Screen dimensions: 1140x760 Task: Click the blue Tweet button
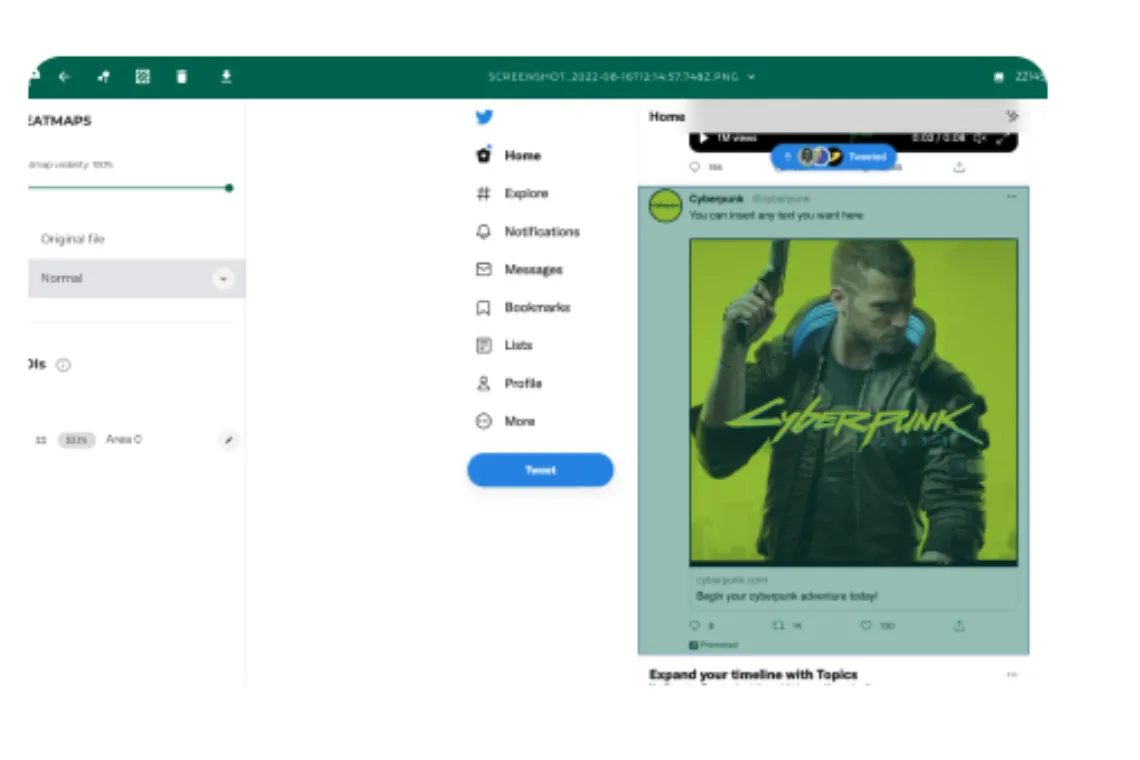point(540,470)
